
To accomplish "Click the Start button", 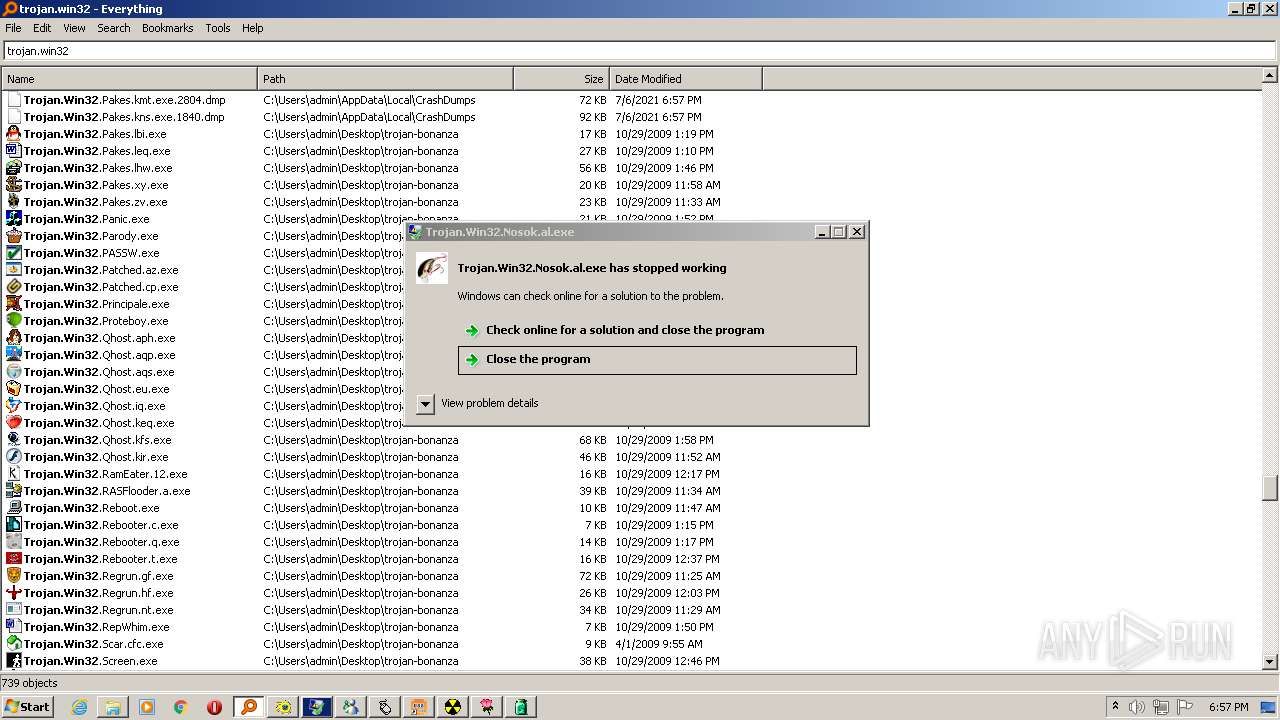I will click(x=28, y=707).
